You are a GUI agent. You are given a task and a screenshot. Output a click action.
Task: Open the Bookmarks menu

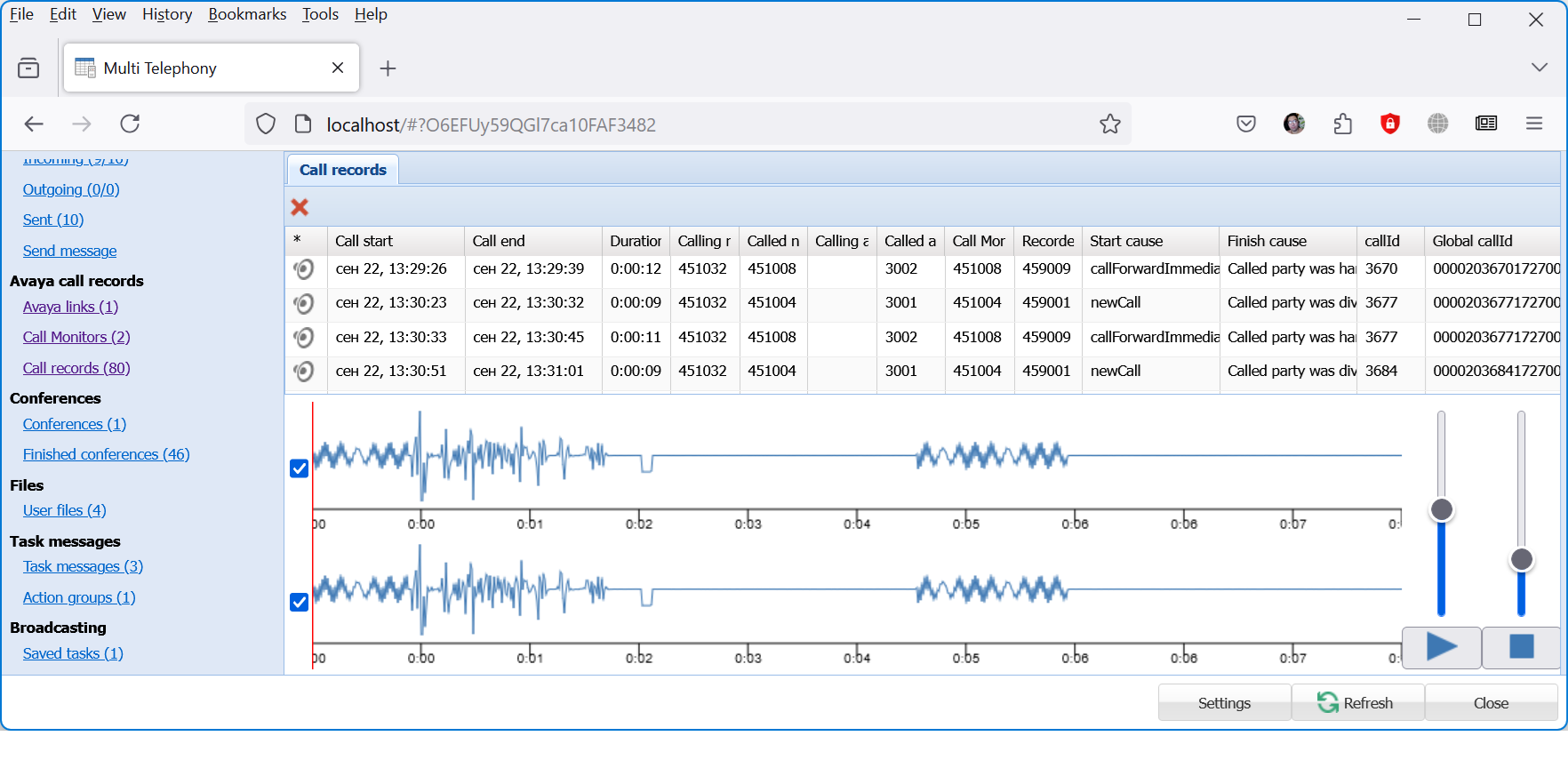click(x=247, y=14)
